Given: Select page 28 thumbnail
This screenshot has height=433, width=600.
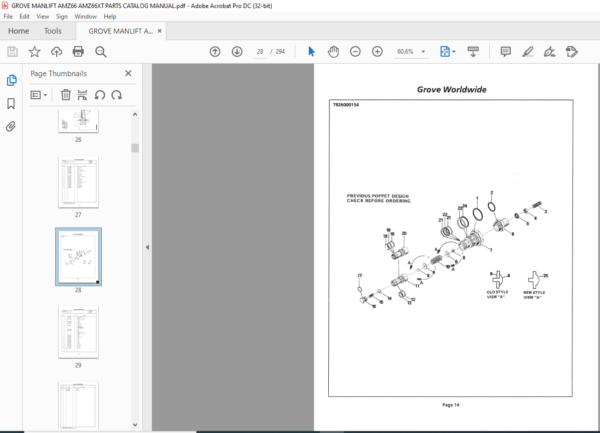Looking at the screenshot, I should pyautogui.click(x=78, y=257).
